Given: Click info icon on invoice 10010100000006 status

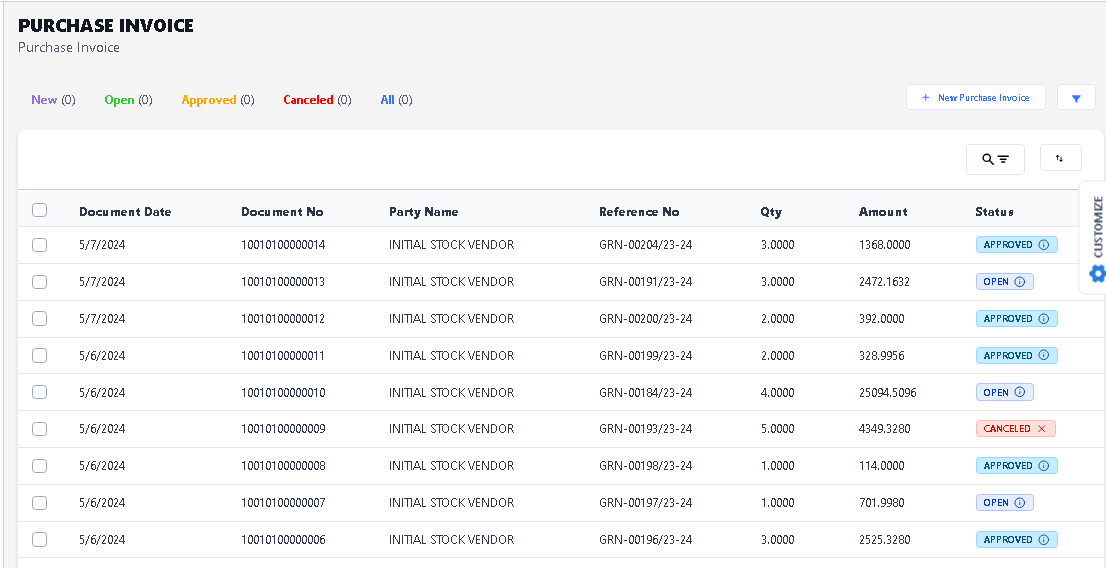Looking at the screenshot, I should coord(1044,540).
